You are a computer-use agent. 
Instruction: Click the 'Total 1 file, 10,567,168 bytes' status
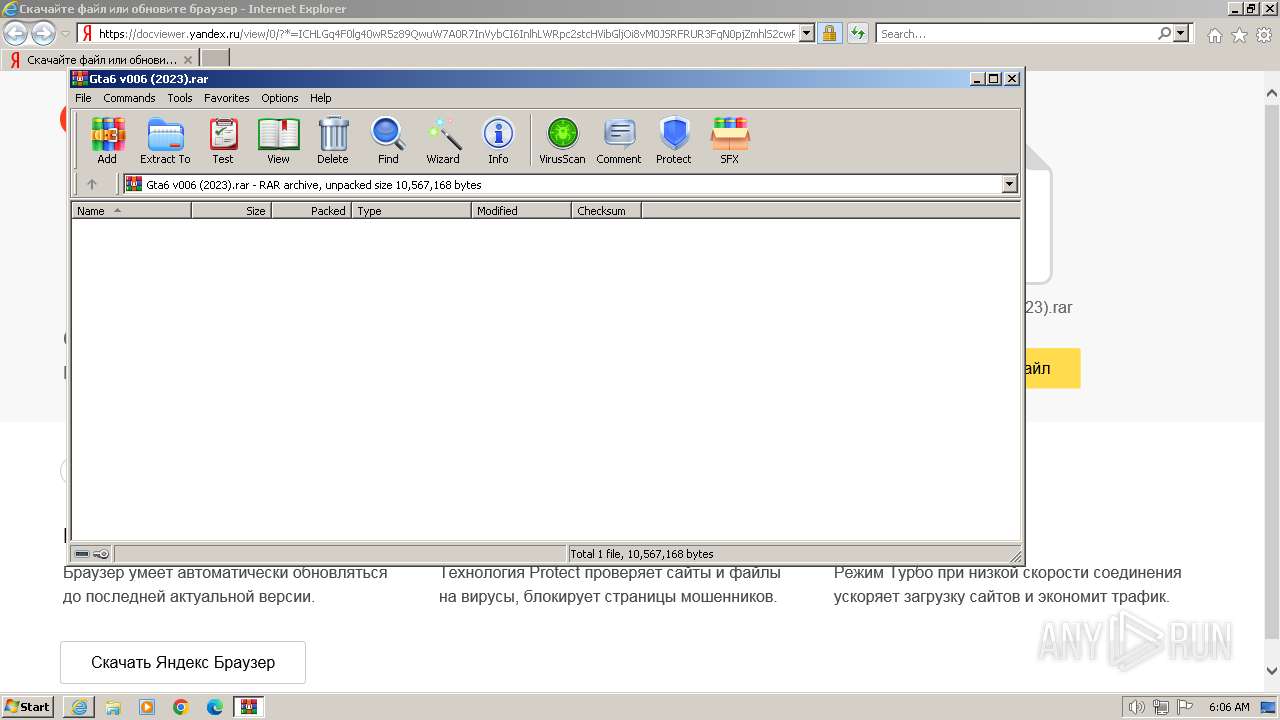[642, 554]
